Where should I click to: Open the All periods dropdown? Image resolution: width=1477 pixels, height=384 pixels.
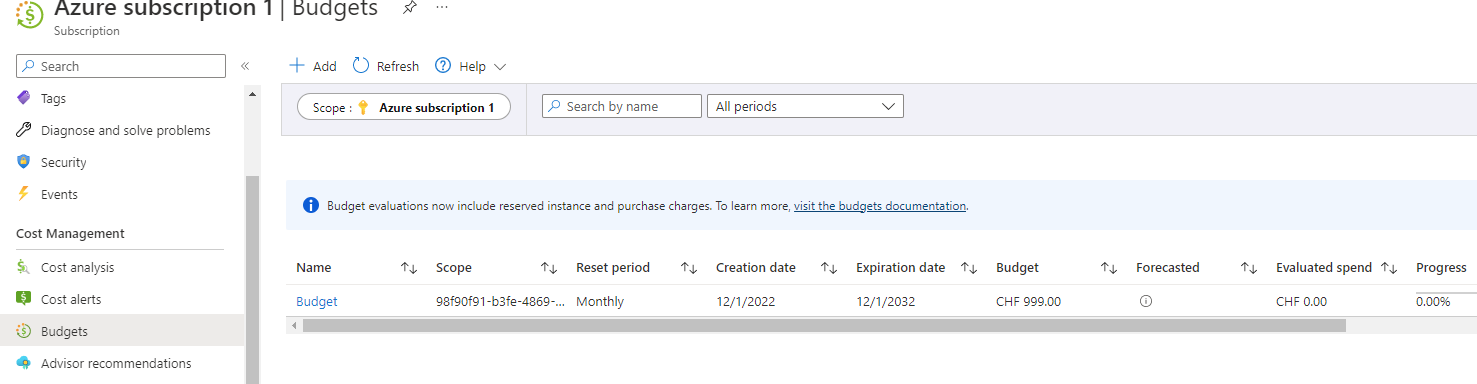[x=805, y=106]
